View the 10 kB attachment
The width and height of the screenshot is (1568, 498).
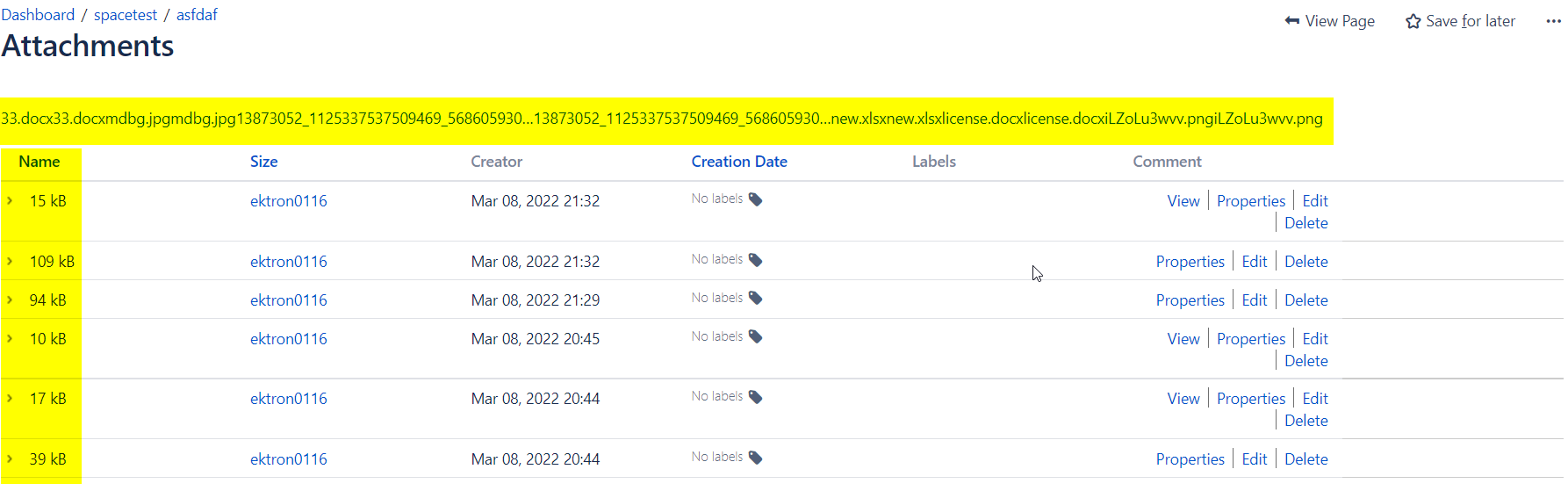coord(1183,339)
